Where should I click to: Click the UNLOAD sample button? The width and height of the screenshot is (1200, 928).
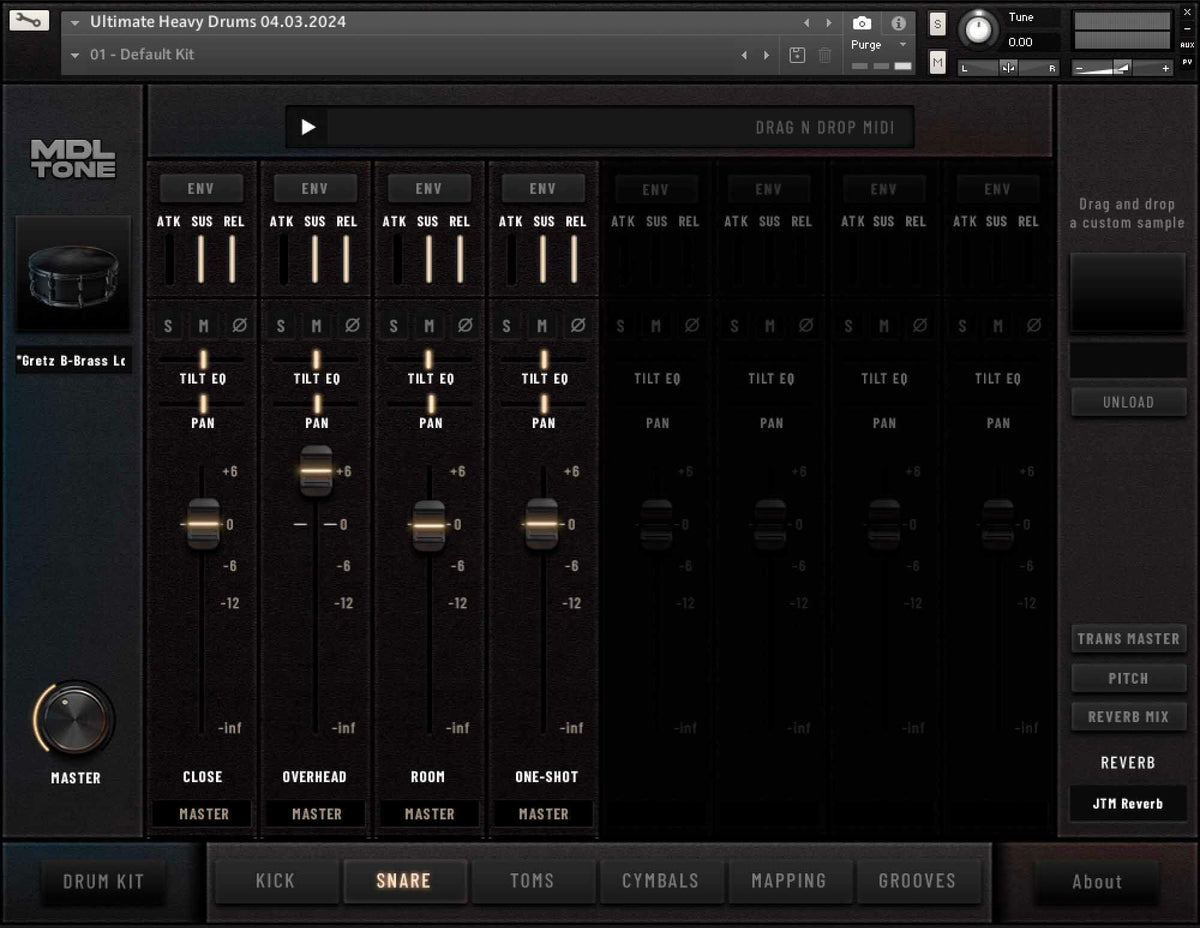tap(1128, 402)
